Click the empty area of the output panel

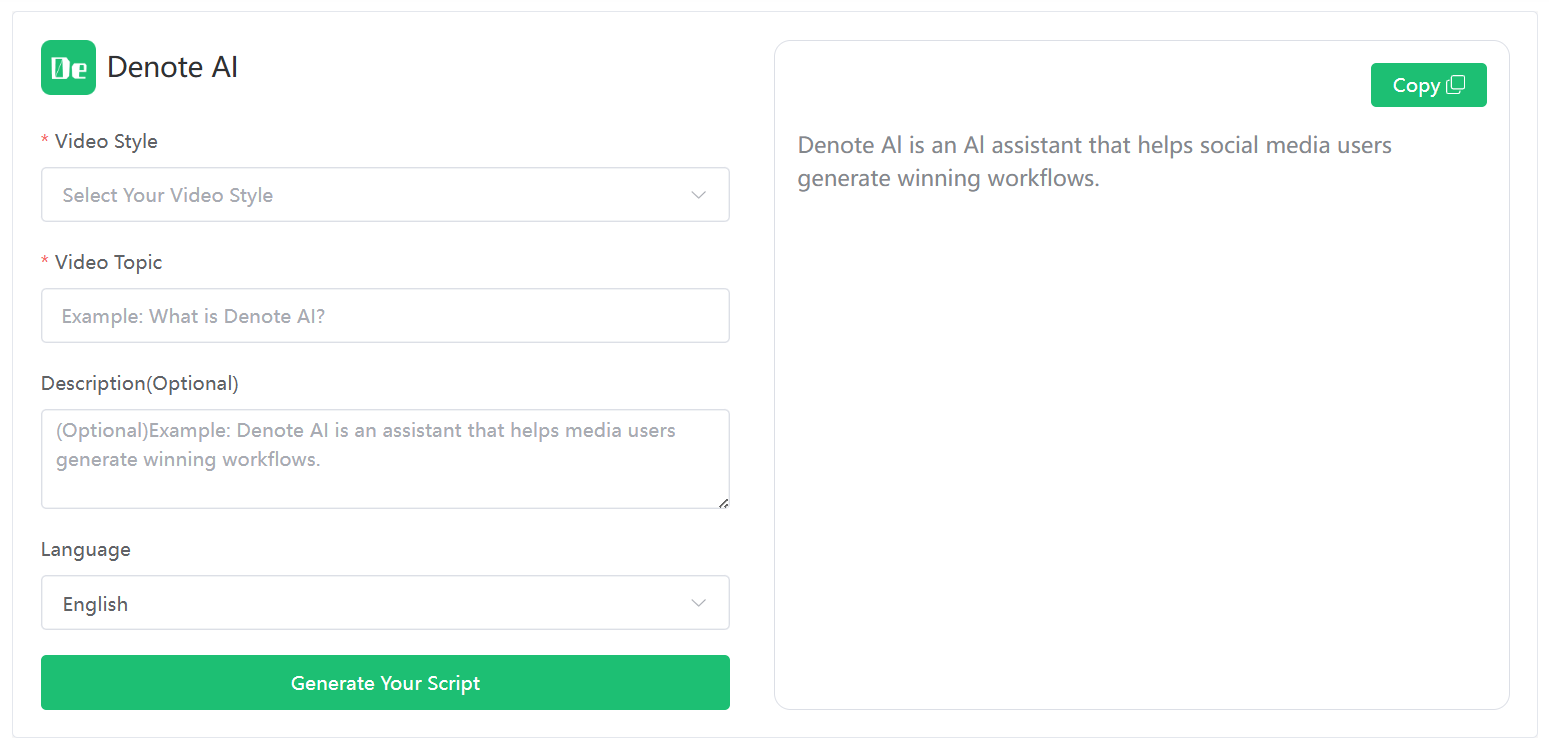click(1140, 450)
